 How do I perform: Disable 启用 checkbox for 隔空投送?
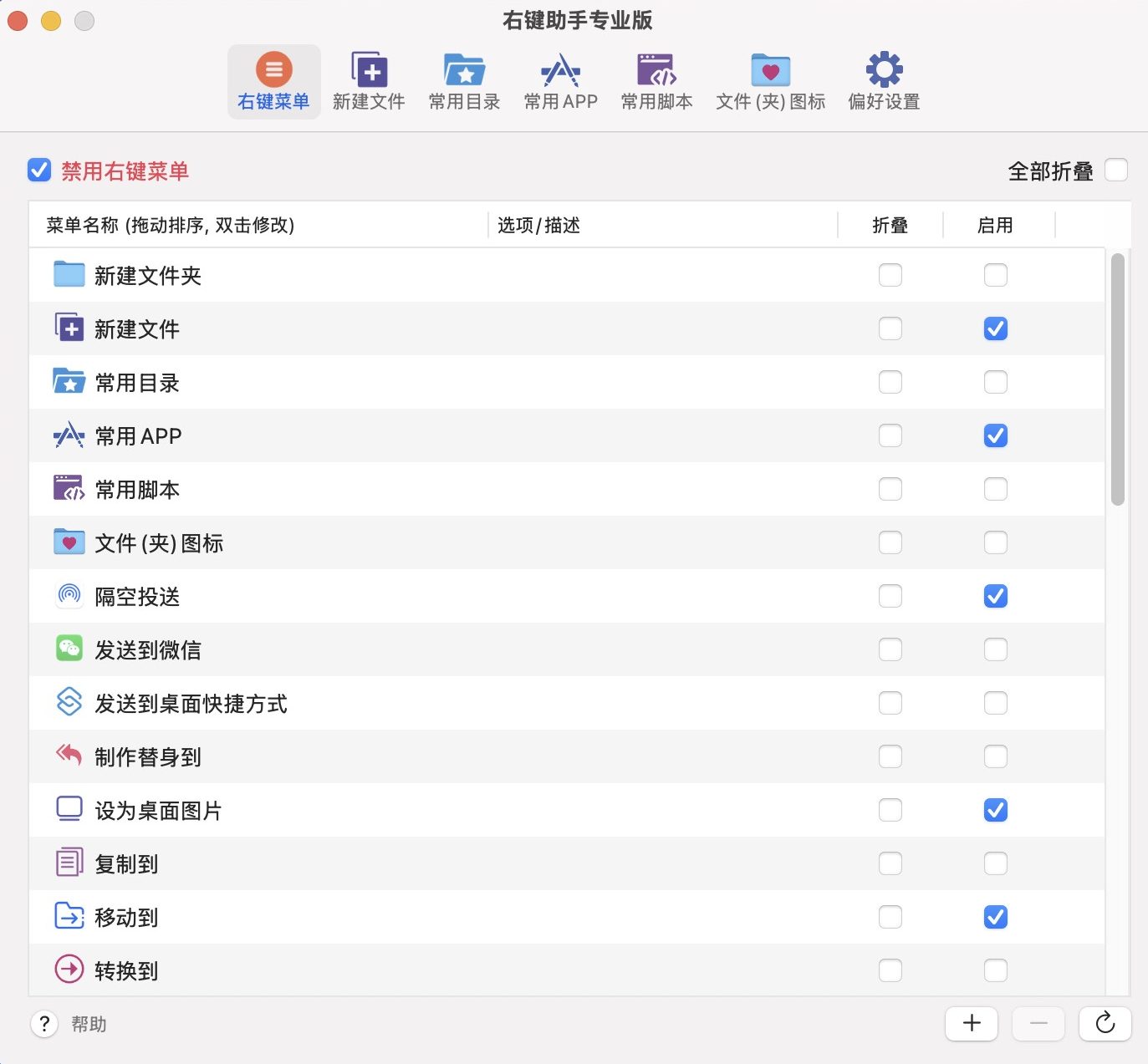995,596
